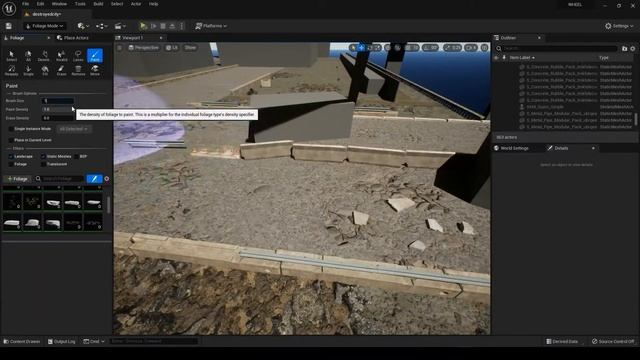
Task: Click the Brush Size value slider
Action: point(58,101)
